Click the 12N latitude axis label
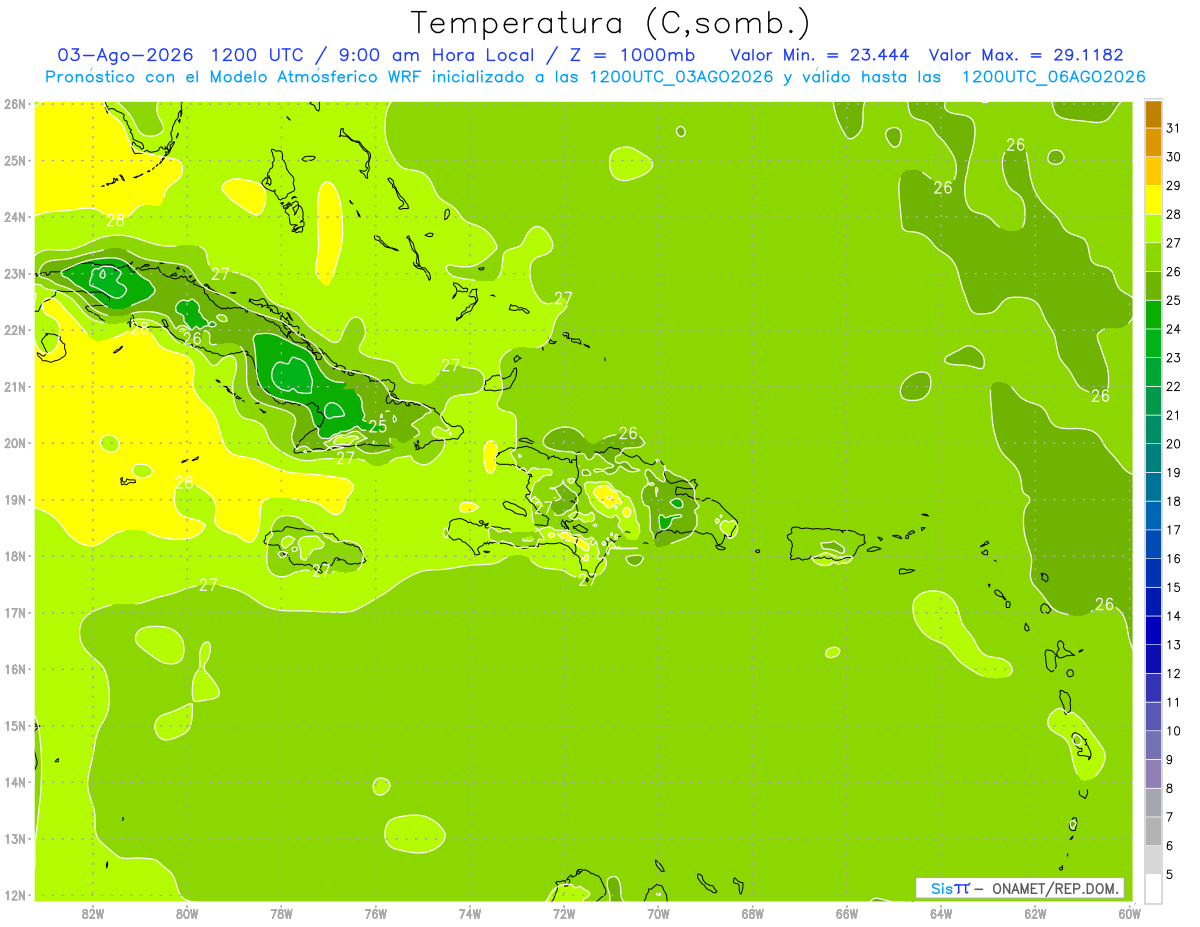 click(15, 895)
